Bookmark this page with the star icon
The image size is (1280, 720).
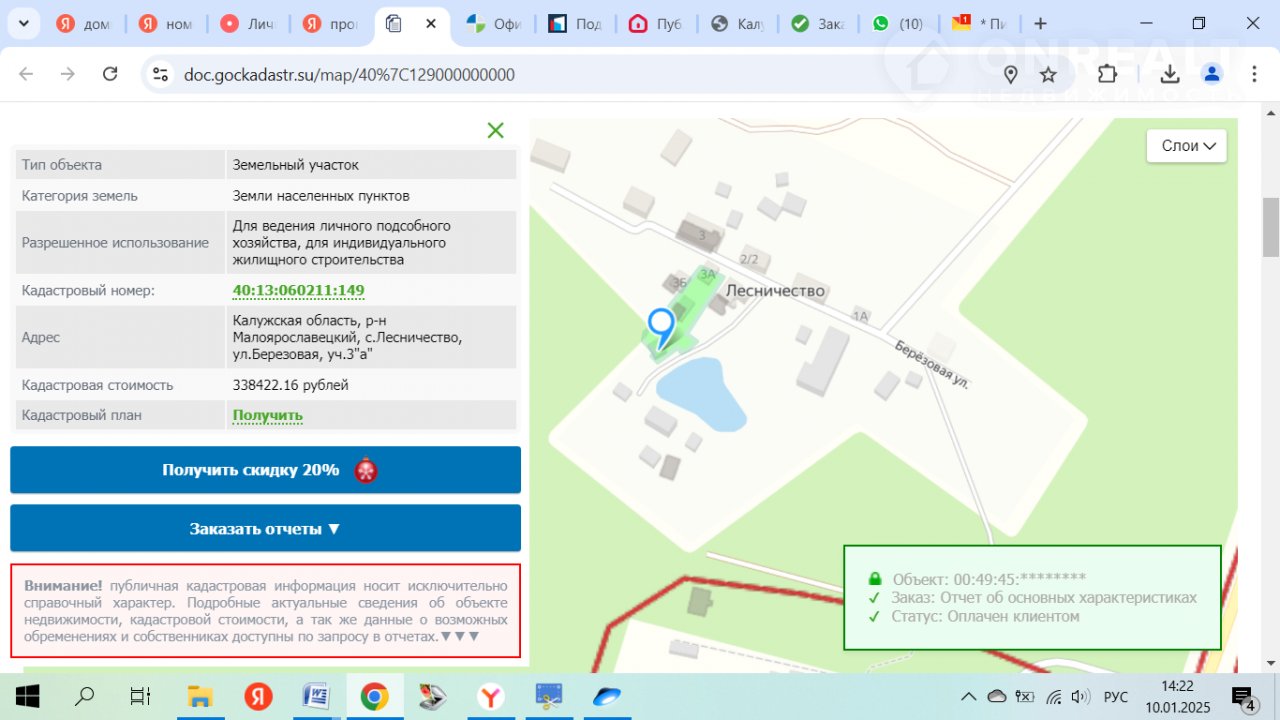tap(1048, 74)
